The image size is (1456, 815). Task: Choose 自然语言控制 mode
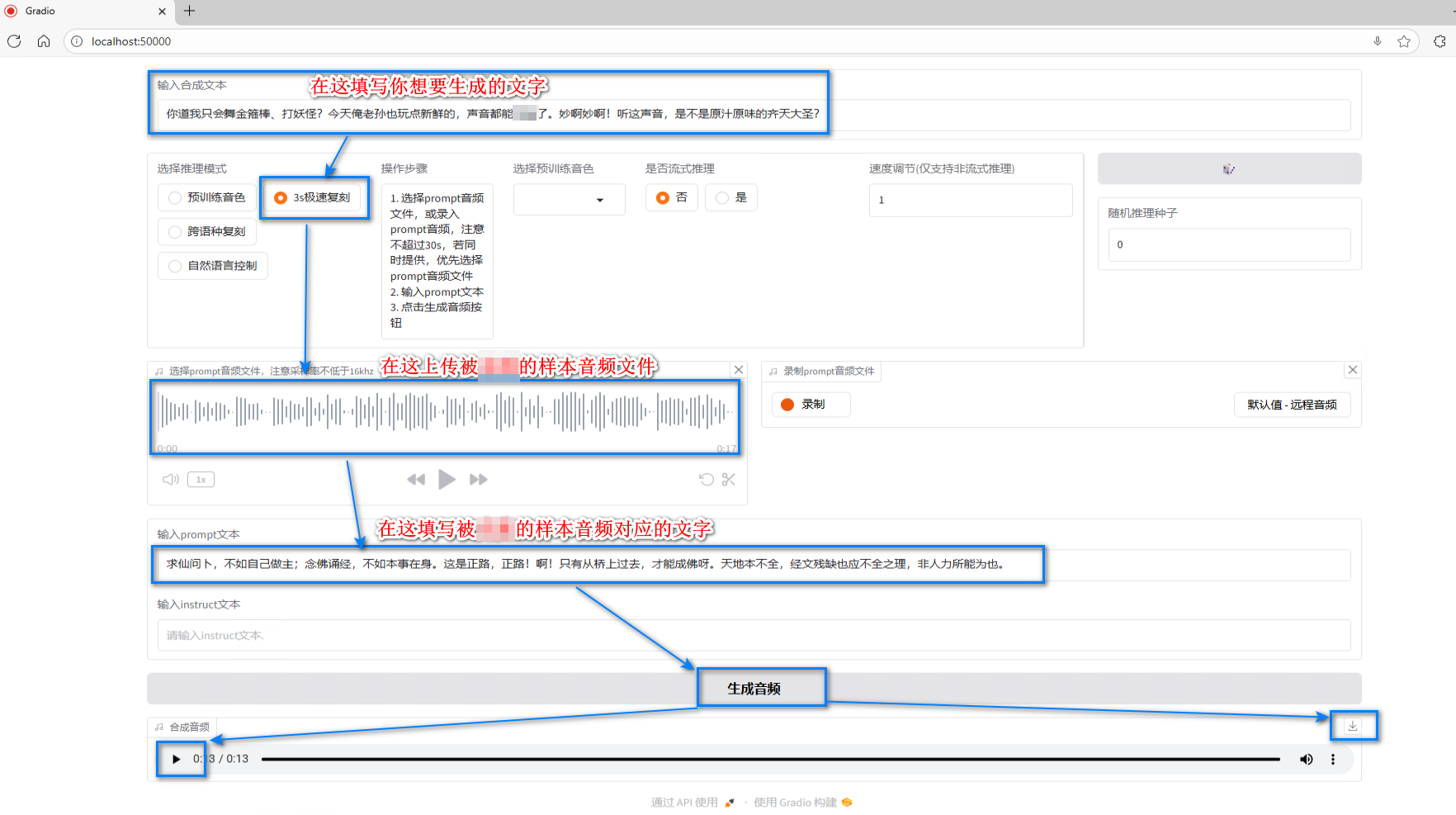click(212, 265)
